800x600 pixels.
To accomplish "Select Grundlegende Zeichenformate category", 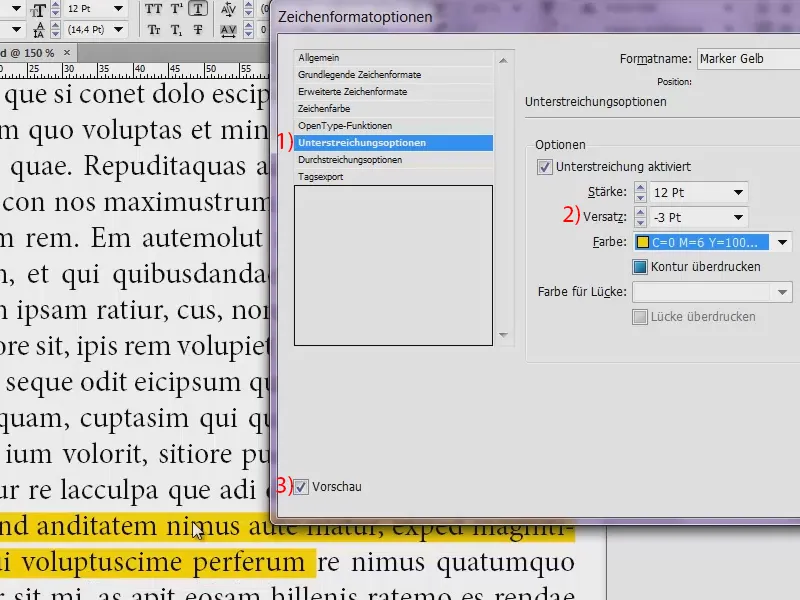I will pos(393,74).
